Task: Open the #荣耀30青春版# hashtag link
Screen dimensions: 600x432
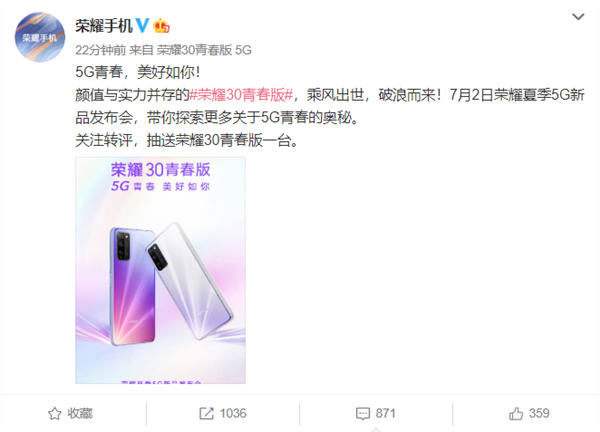Action: pos(241,95)
